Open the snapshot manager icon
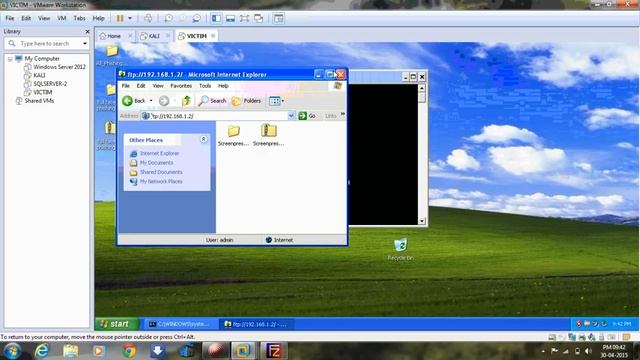Viewport: 640px width, 360px height. click(x=197, y=18)
